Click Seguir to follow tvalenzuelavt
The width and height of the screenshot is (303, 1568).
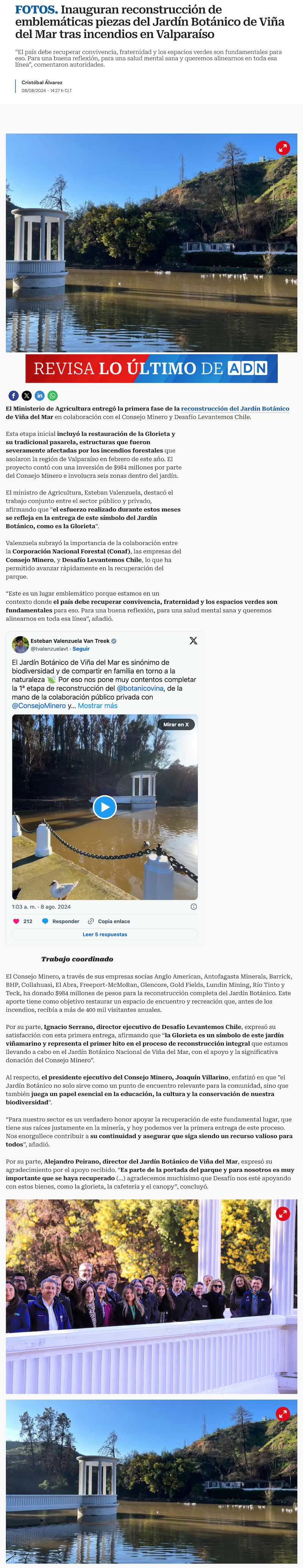coord(81,649)
